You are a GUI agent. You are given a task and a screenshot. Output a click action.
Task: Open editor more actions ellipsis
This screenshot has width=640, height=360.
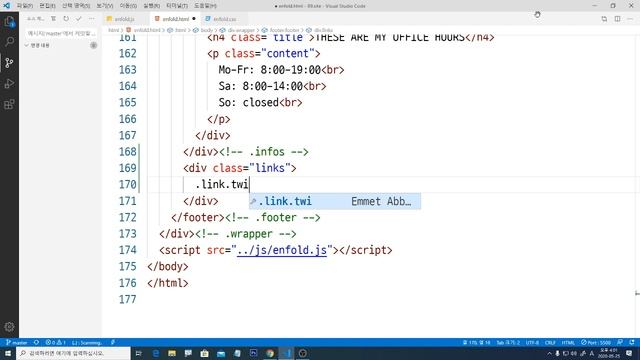click(630, 19)
